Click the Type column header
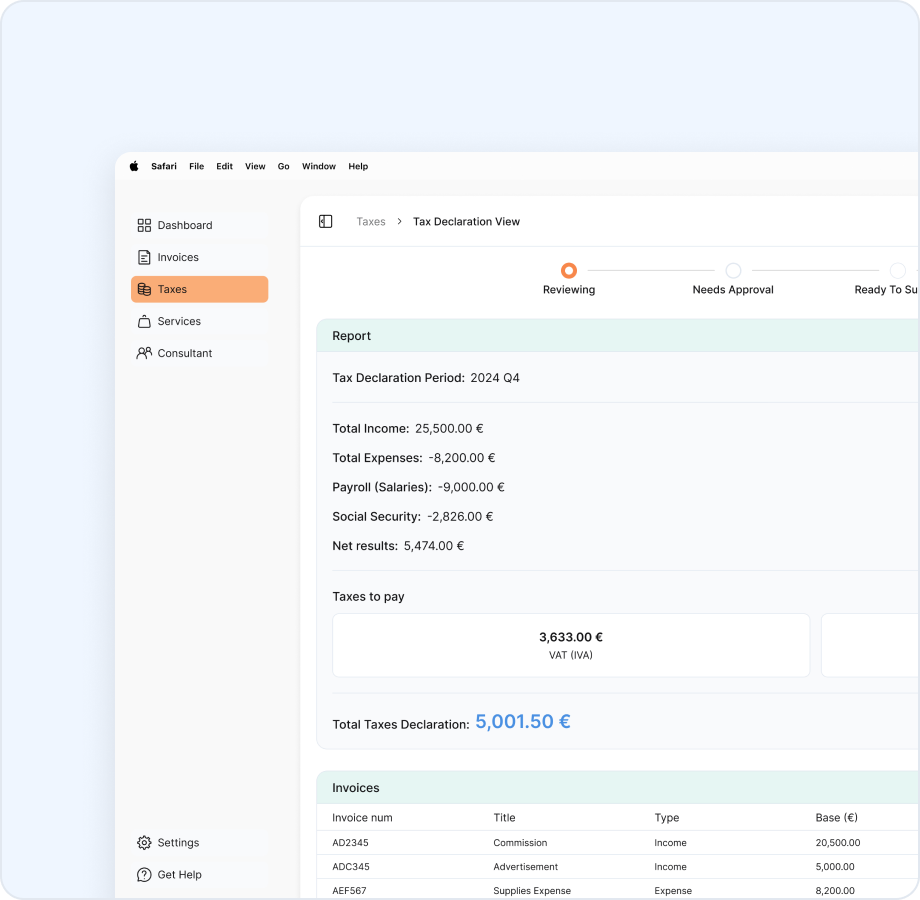 point(667,818)
